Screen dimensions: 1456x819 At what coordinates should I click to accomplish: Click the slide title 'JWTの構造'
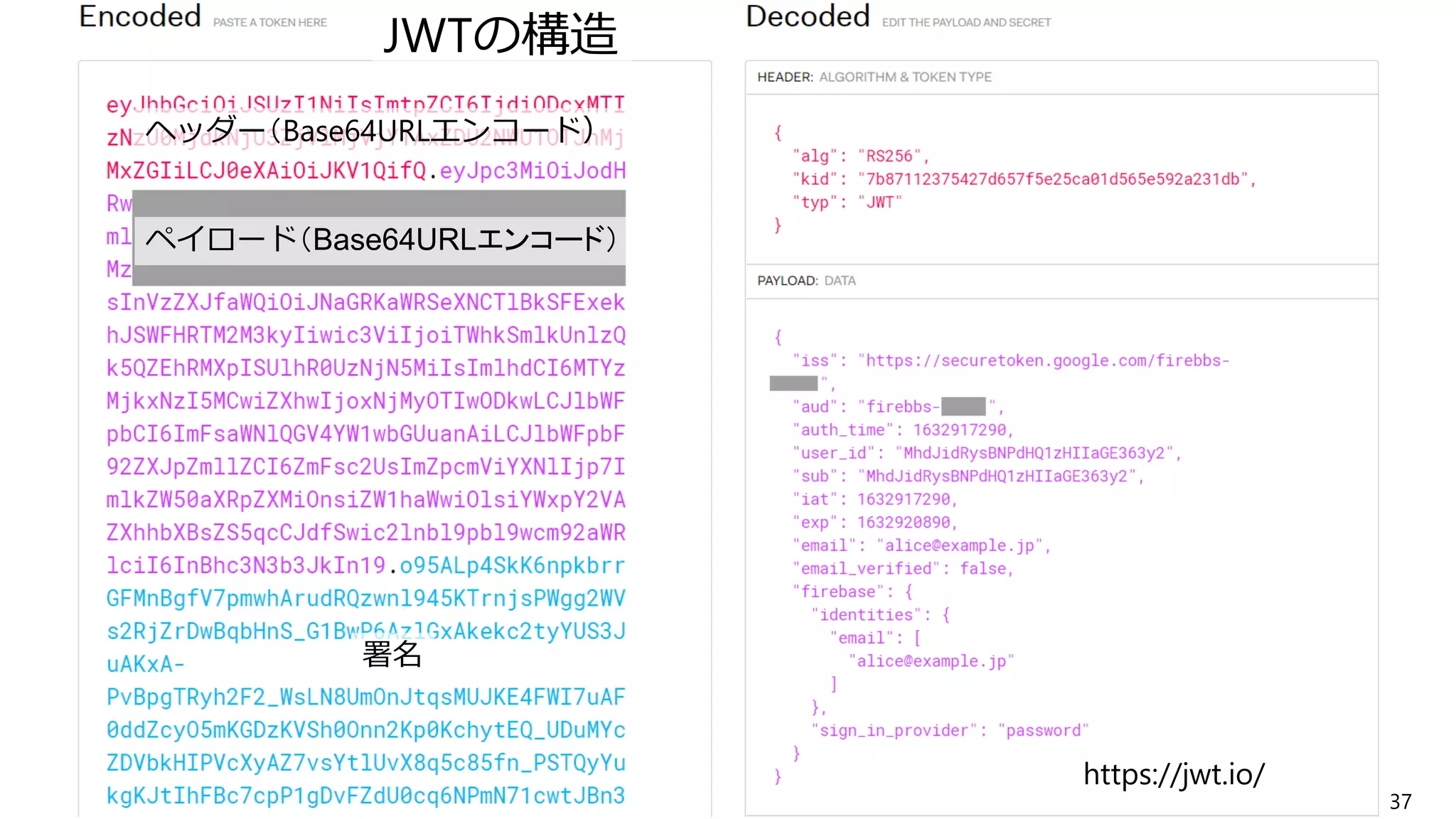pyautogui.click(x=500, y=35)
